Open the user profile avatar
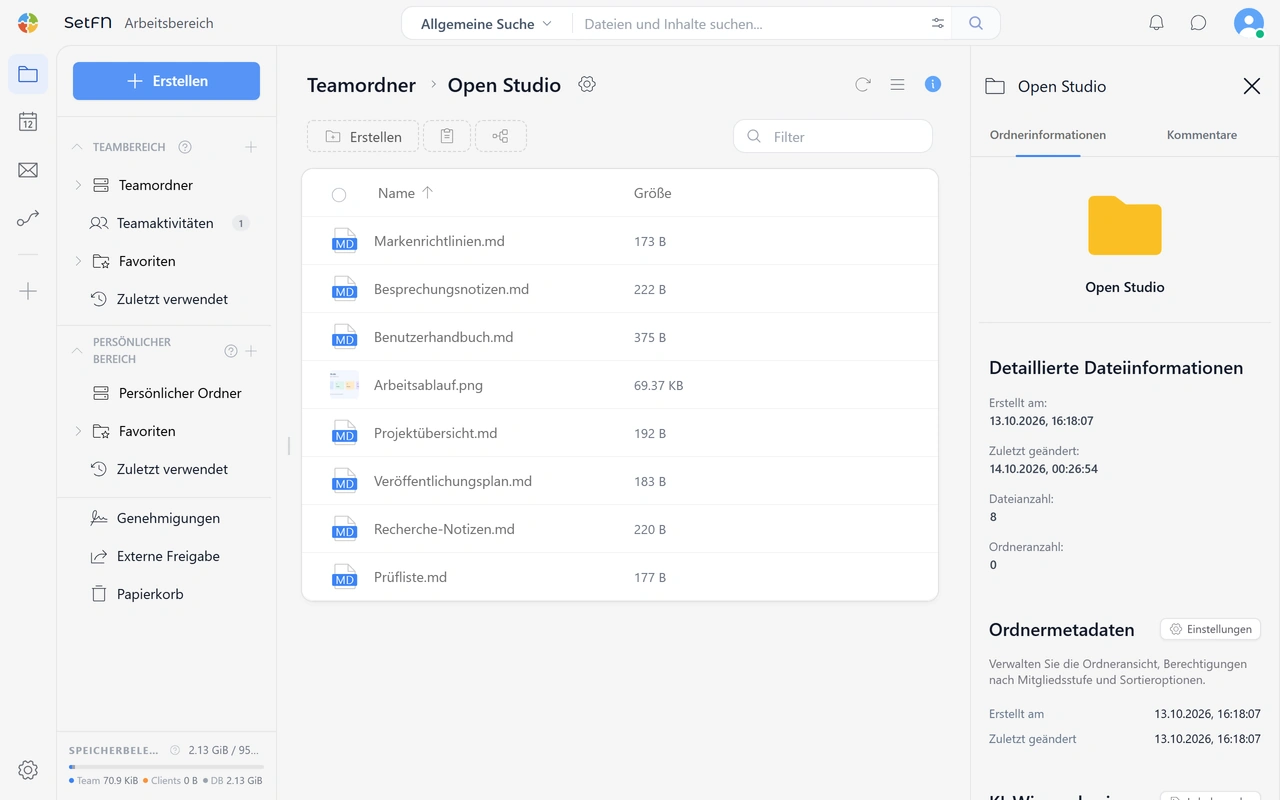This screenshot has height=800, width=1280. click(x=1248, y=23)
